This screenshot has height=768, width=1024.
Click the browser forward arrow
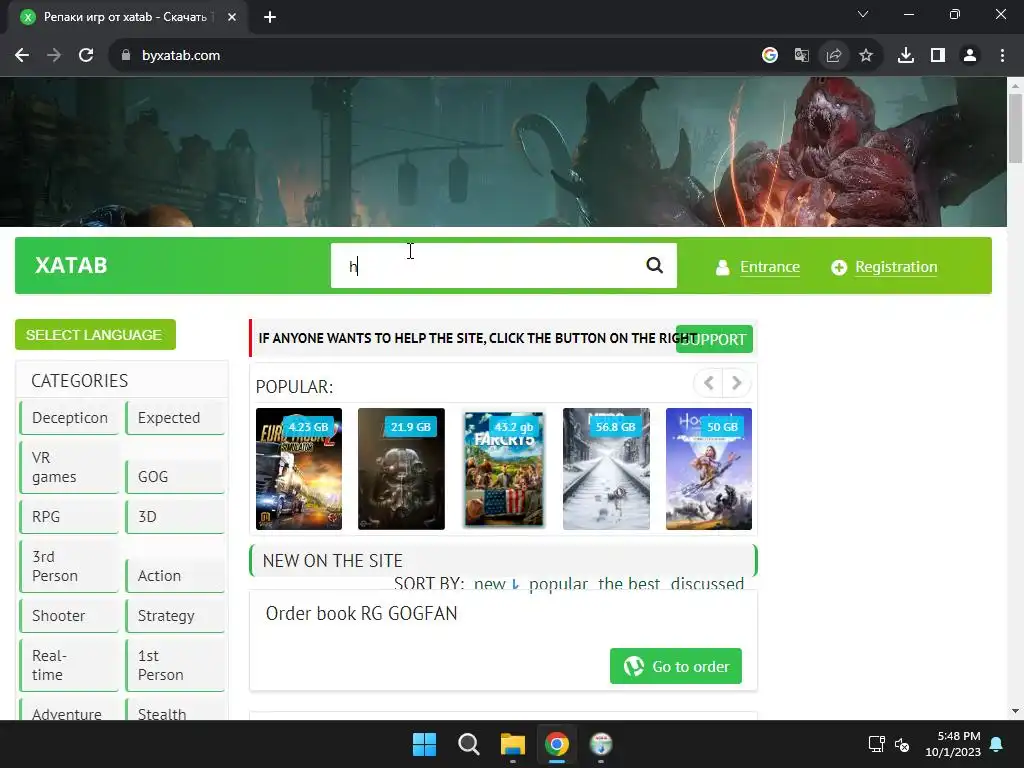click(x=54, y=56)
